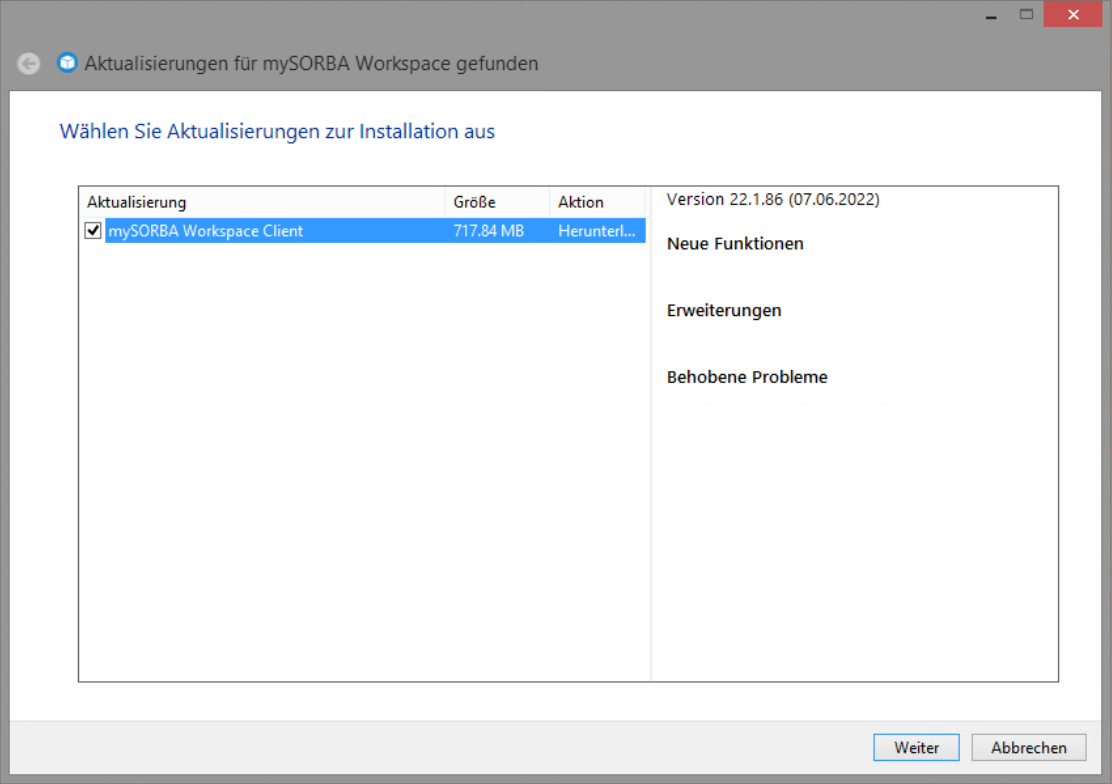Maximize the update window

(1026, 14)
